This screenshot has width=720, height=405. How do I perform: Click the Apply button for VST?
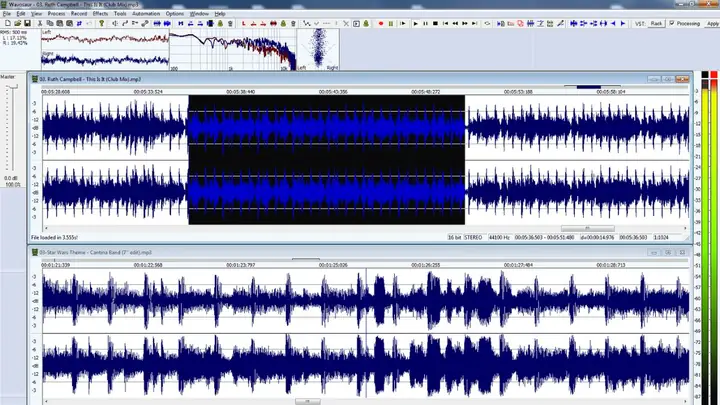(713, 23)
